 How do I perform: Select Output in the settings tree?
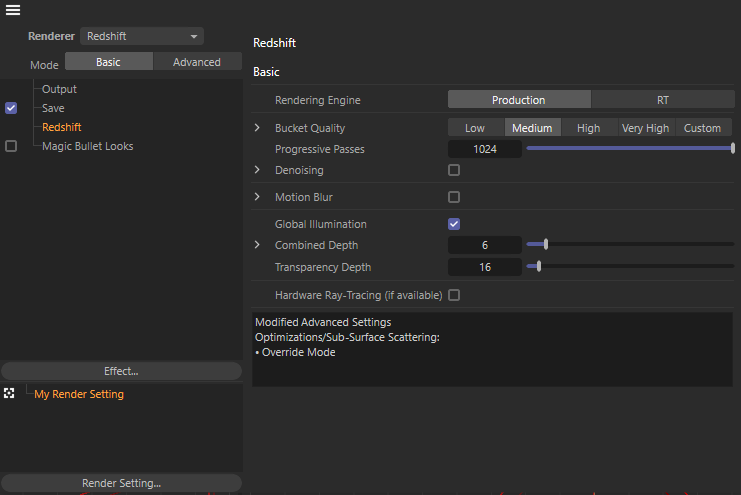pyautogui.click(x=59, y=89)
